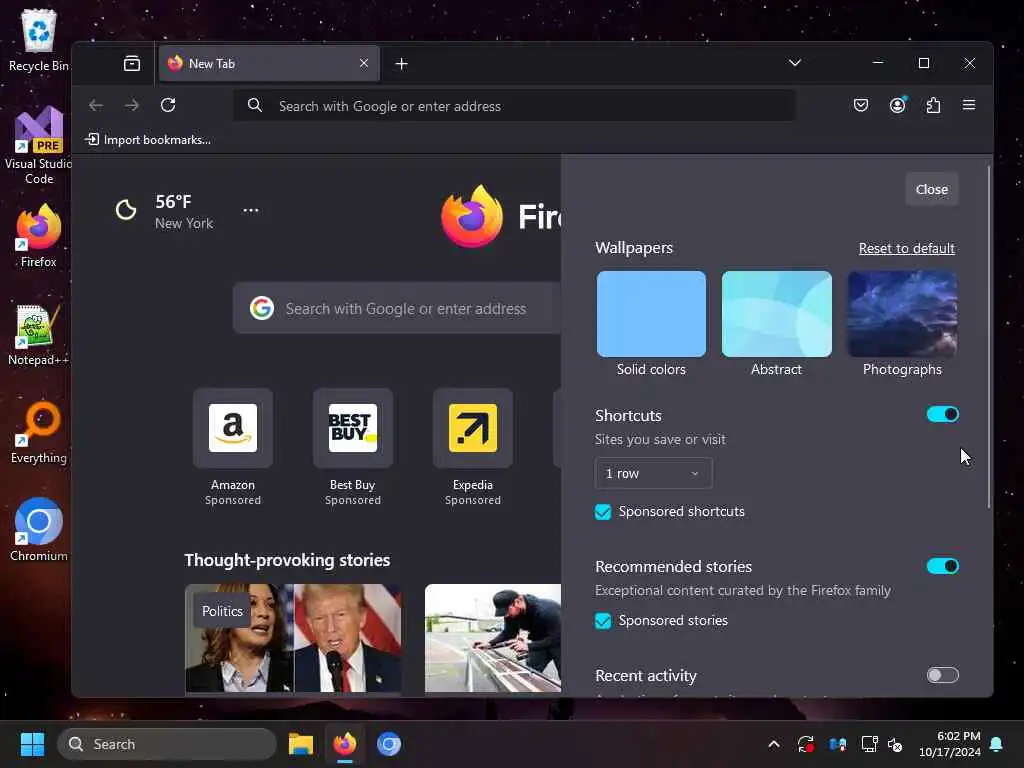The width and height of the screenshot is (1024, 768).
Task: Click the customize panel scrollbar
Action: [x=989, y=337]
